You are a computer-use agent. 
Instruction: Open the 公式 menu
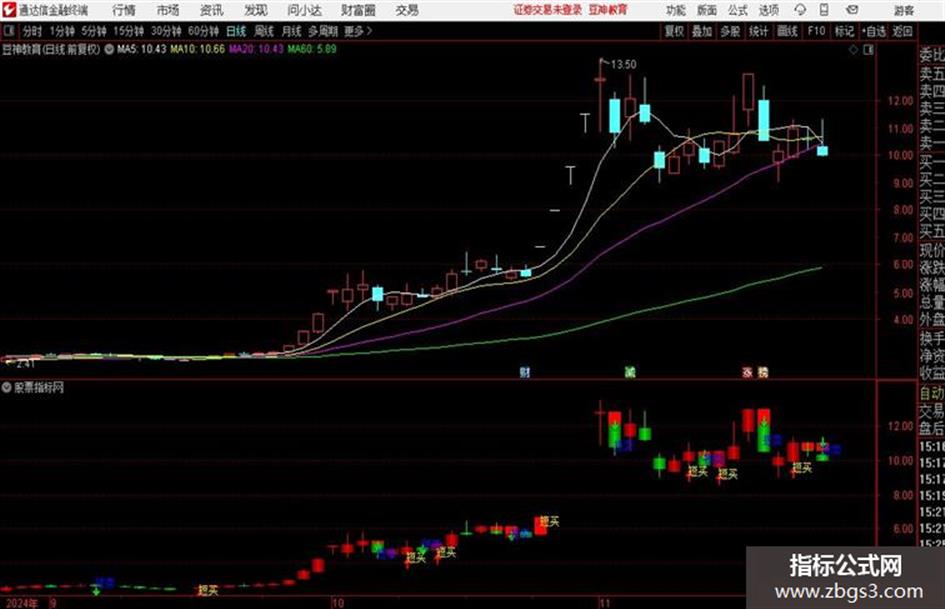pyautogui.click(x=737, y=10)
